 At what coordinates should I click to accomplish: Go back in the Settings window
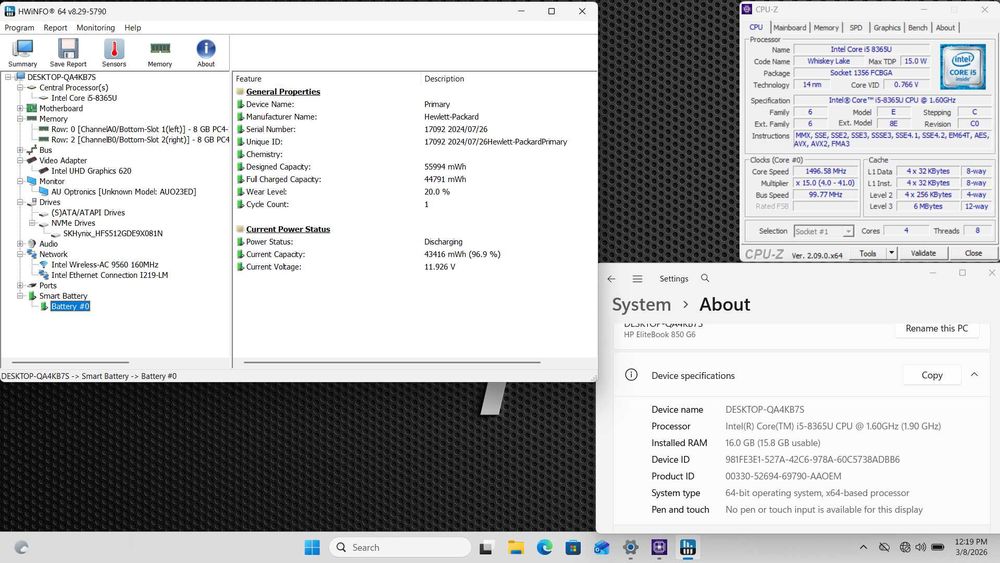612,279
